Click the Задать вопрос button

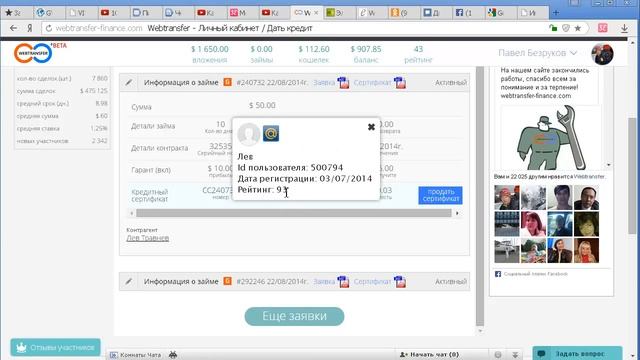[x=577, y=353]
